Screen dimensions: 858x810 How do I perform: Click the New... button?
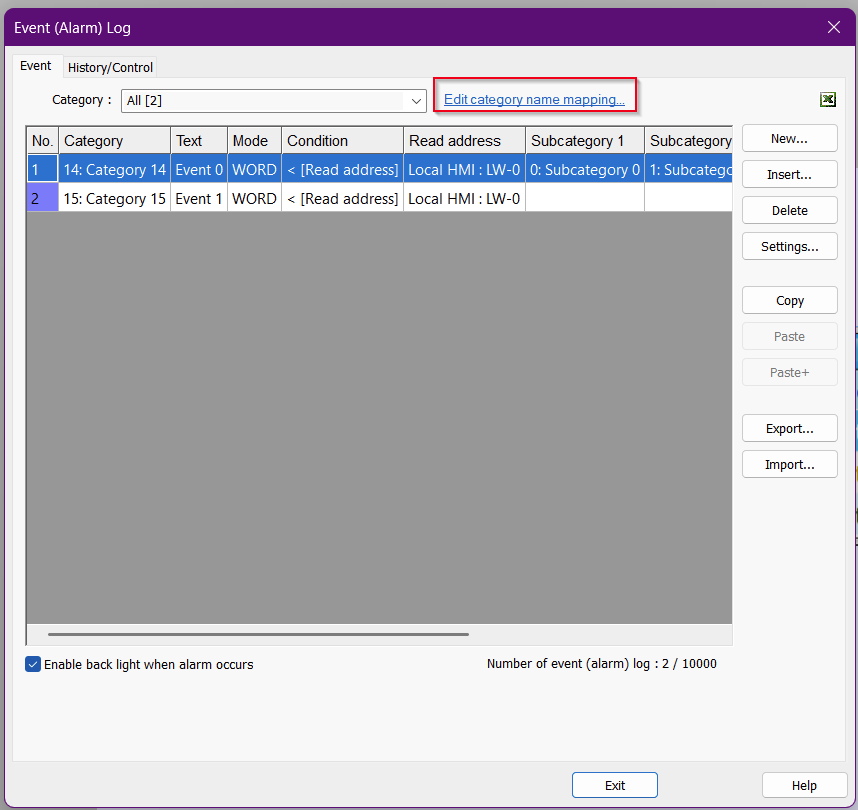click(x=789, y=139)
